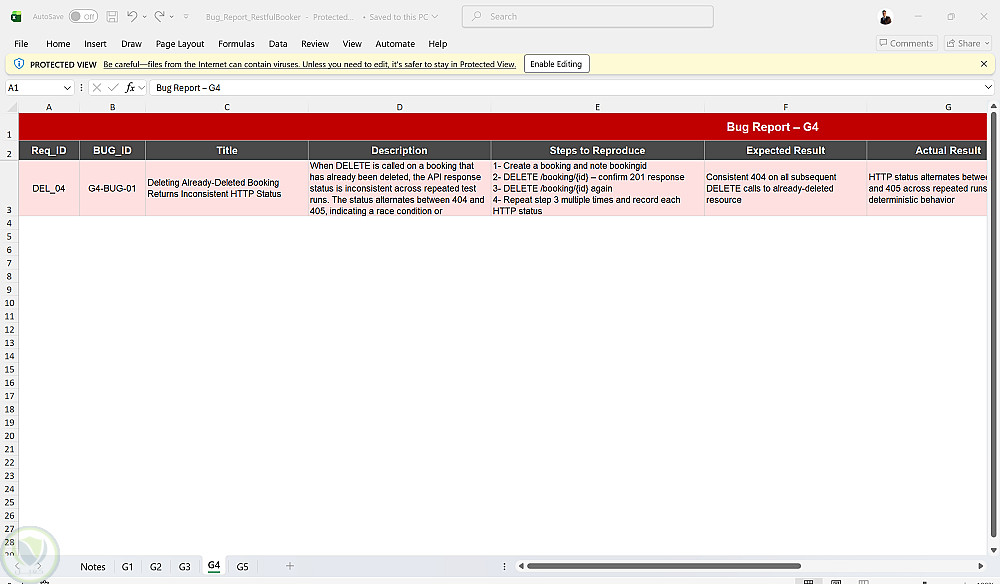This screenshot has height=584, width=1000.
Task: Click the vertical scrollbar thumb
Action: tap(993, 325)
